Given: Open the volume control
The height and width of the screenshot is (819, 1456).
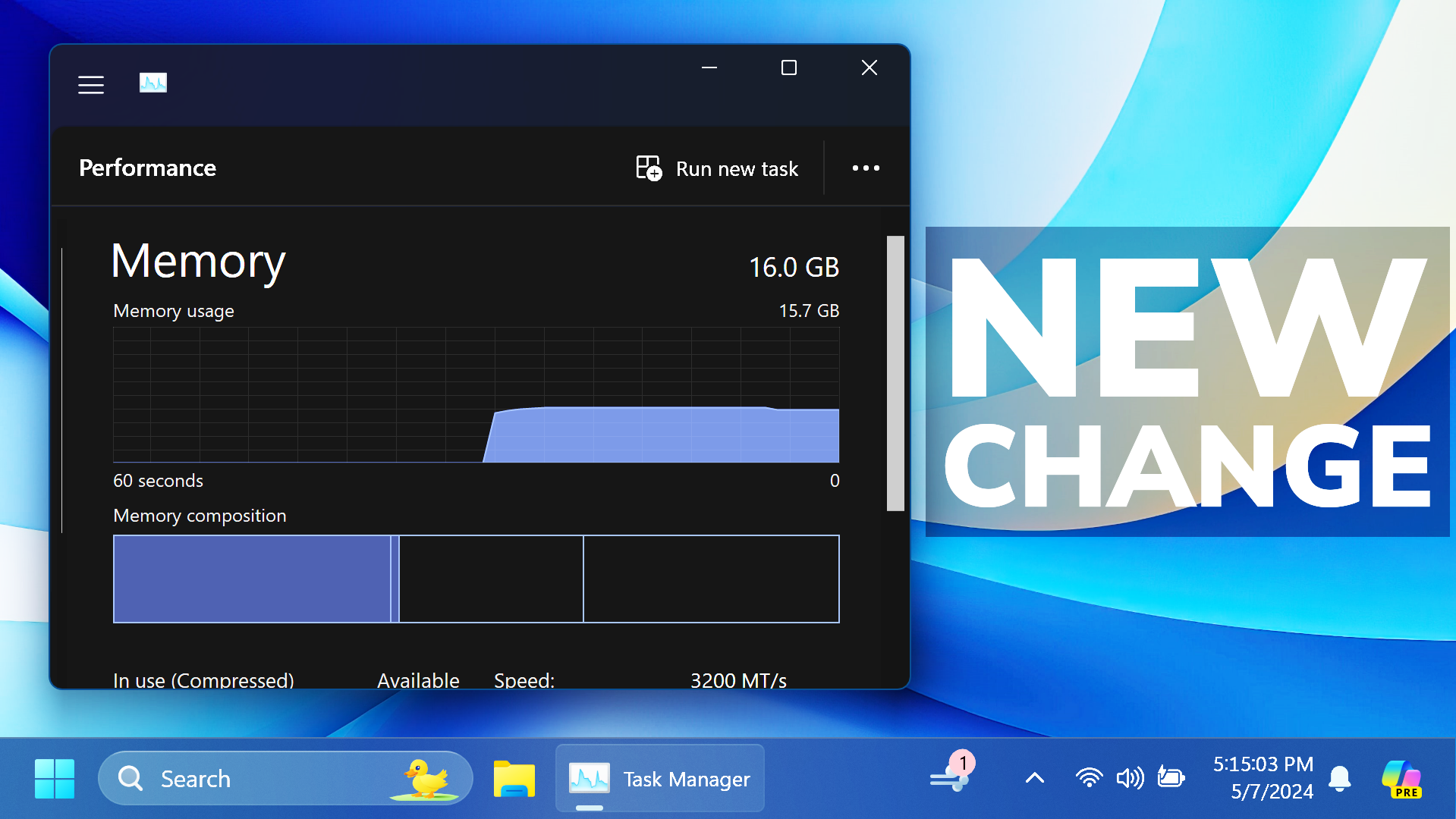Looking at the screenshot, I should click(1130, 778).
